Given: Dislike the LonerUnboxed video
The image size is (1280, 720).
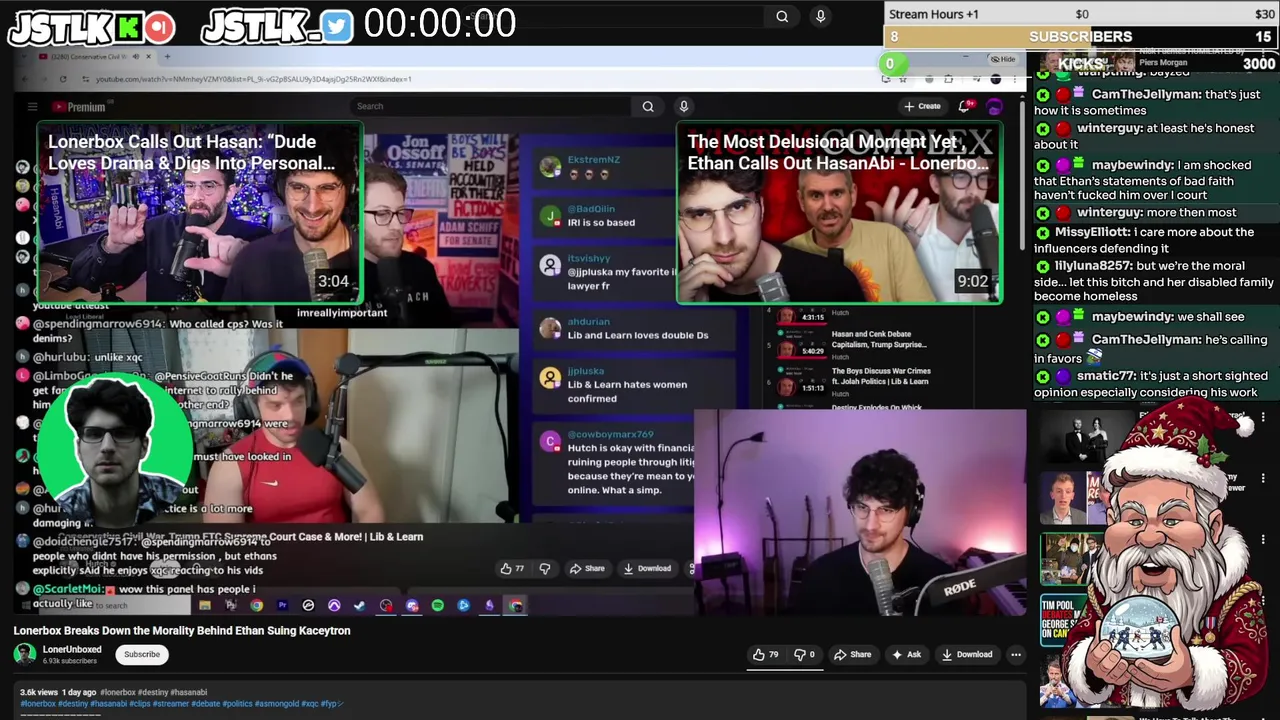Looking at the screenshot, I should 804,655.
